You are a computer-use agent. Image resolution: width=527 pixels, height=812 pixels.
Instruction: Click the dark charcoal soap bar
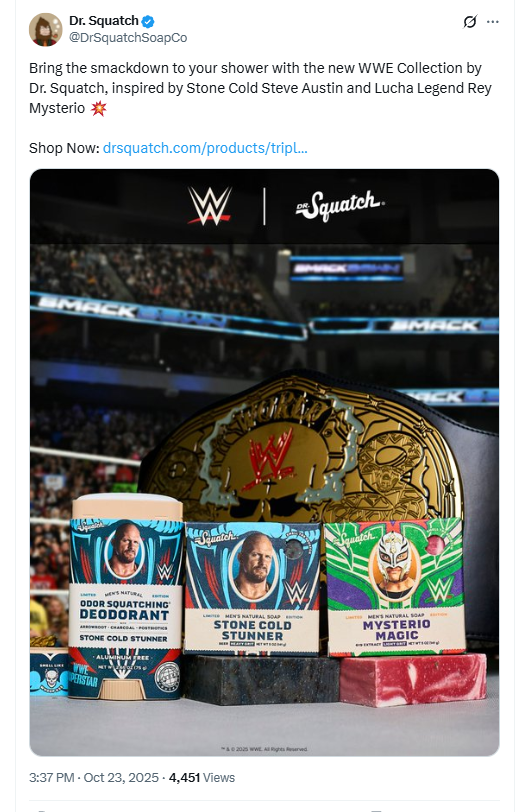pos(262,679)
